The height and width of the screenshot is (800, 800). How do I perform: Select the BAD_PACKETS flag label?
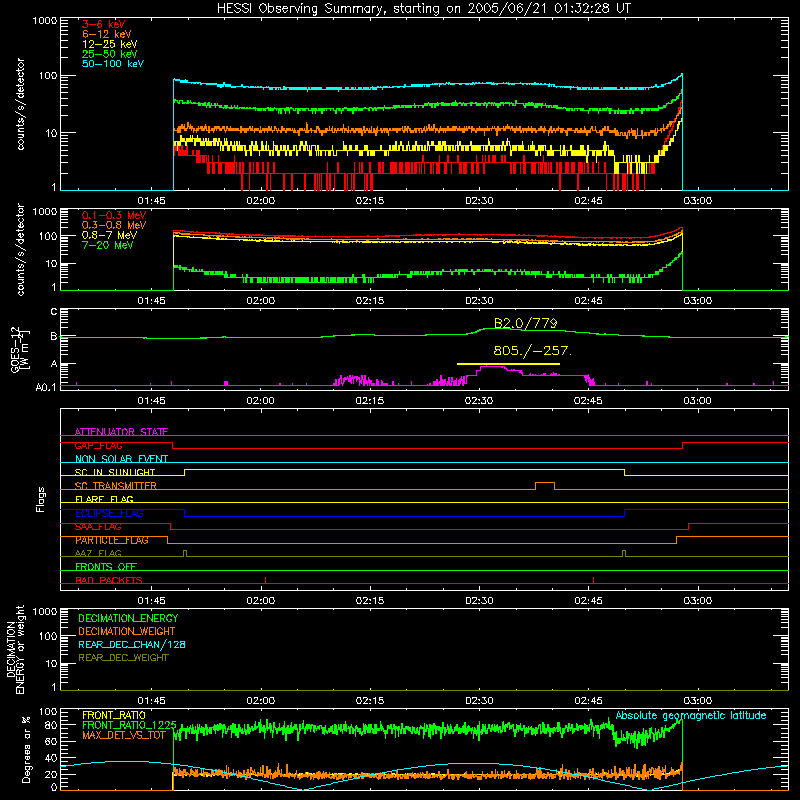tap(109, 580)
